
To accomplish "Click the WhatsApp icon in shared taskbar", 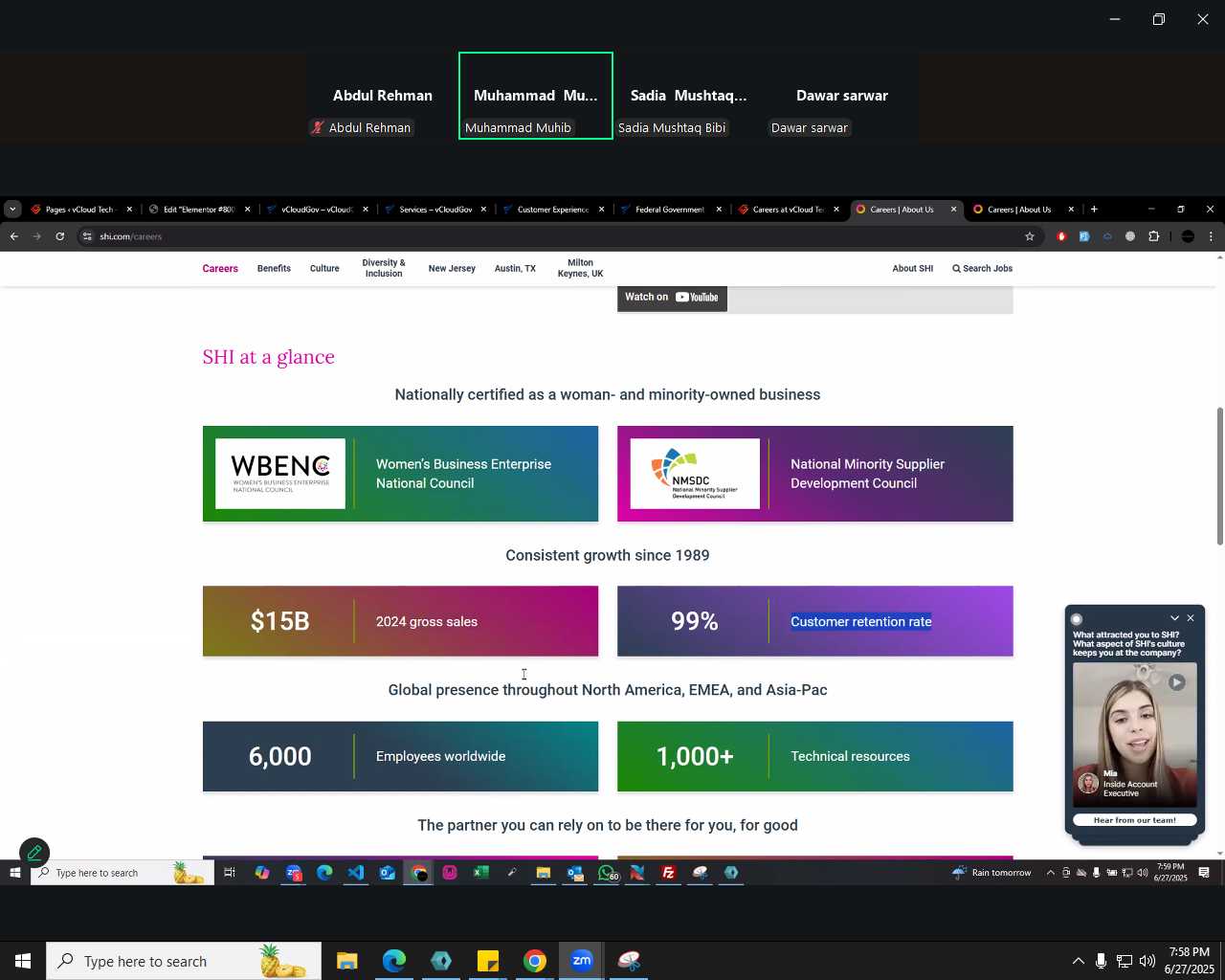I will point(607,873).
